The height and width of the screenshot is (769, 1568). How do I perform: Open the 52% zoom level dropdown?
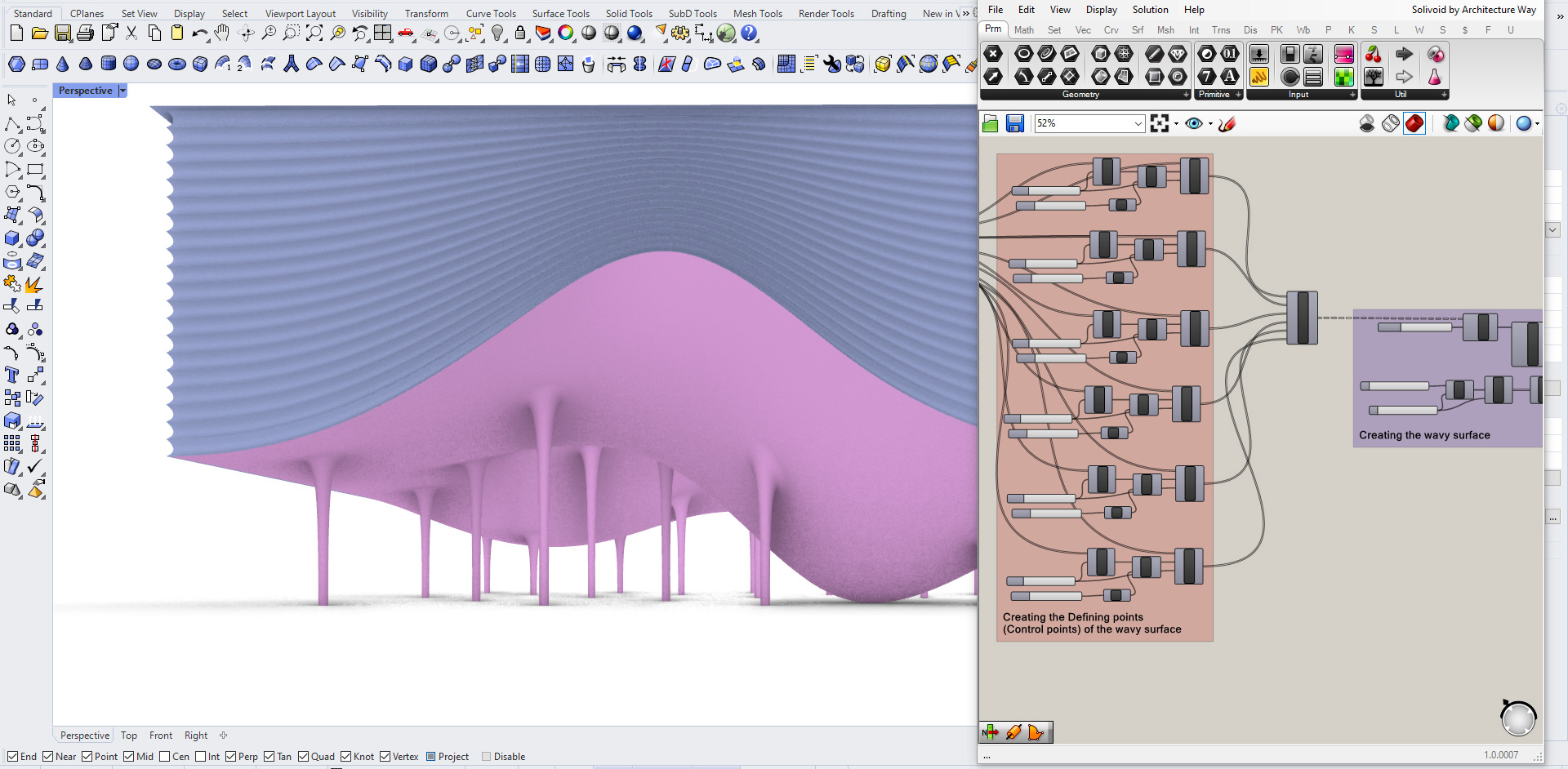[1138, 123]
